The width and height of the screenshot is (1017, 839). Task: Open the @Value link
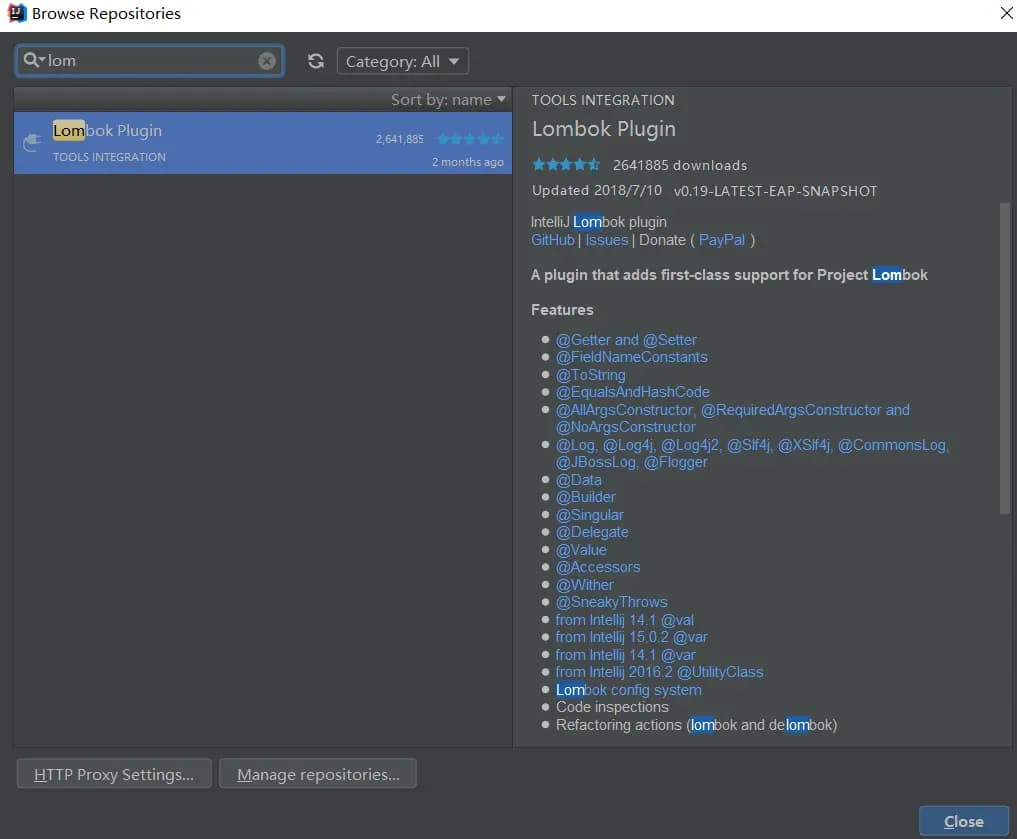[x=581, y=550]
